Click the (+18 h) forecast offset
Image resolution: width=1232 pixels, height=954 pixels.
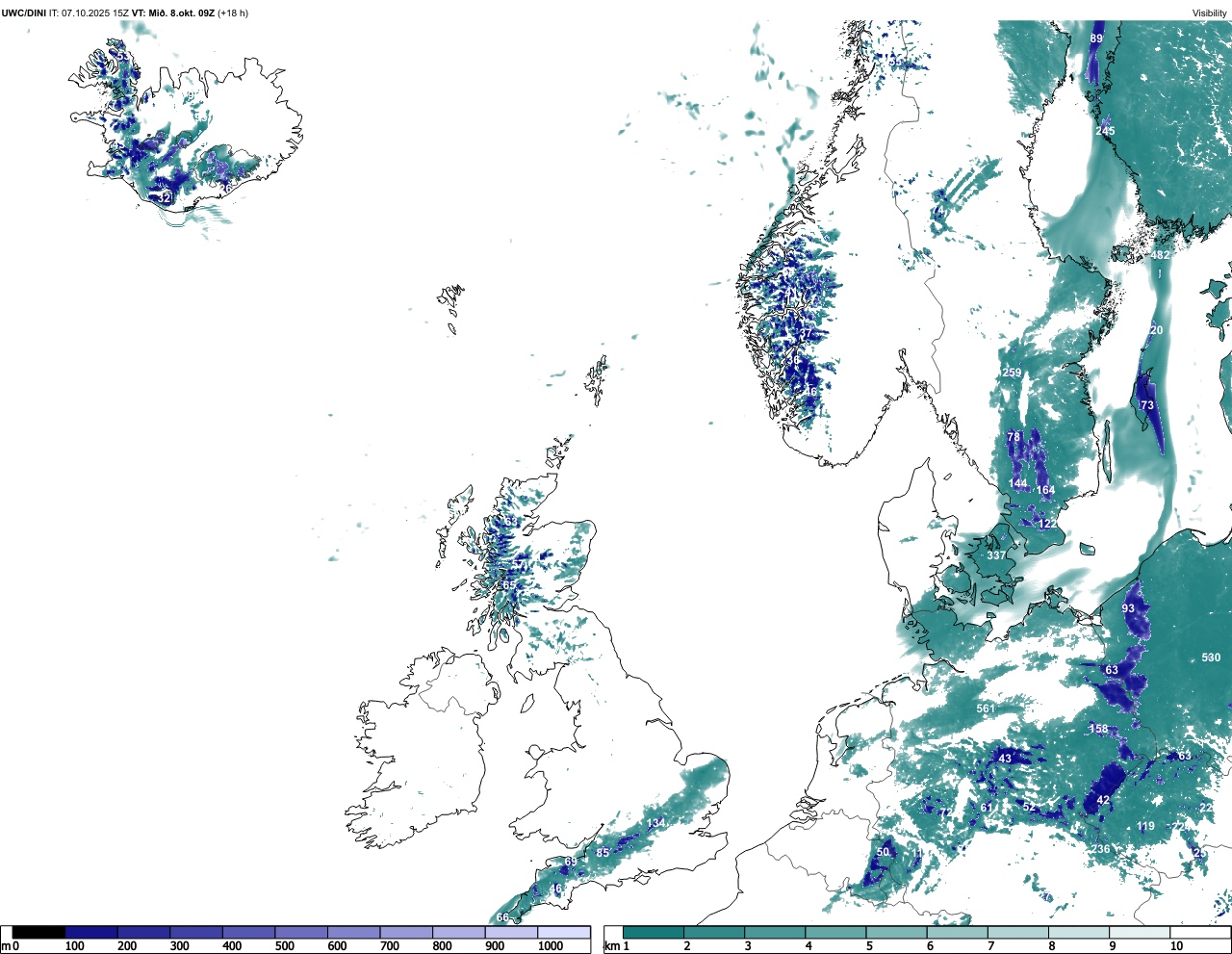[232, 13]
